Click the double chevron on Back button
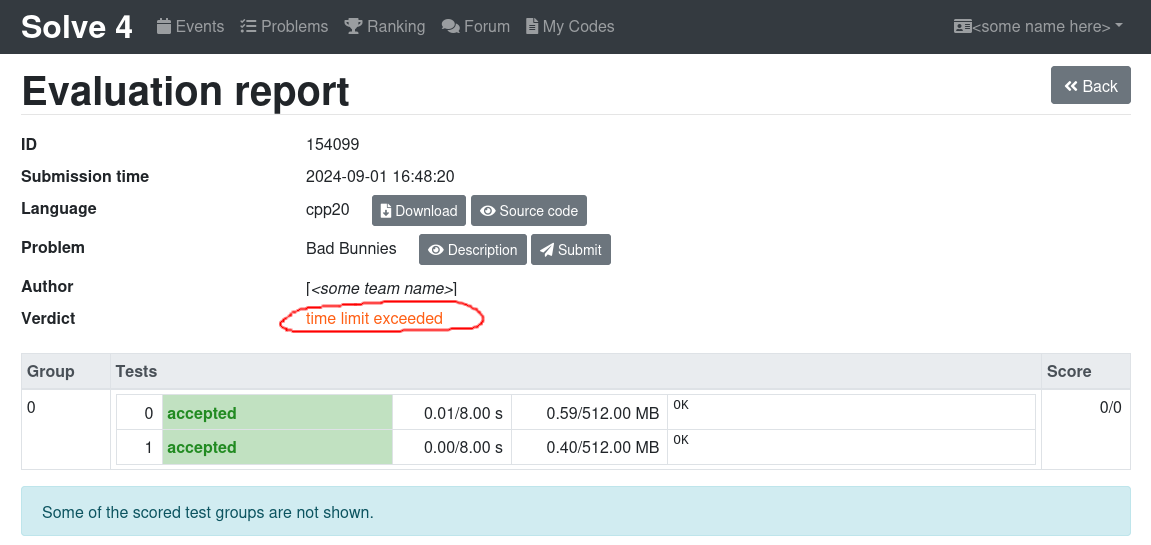1151x545 pixels. point(1070,86)
